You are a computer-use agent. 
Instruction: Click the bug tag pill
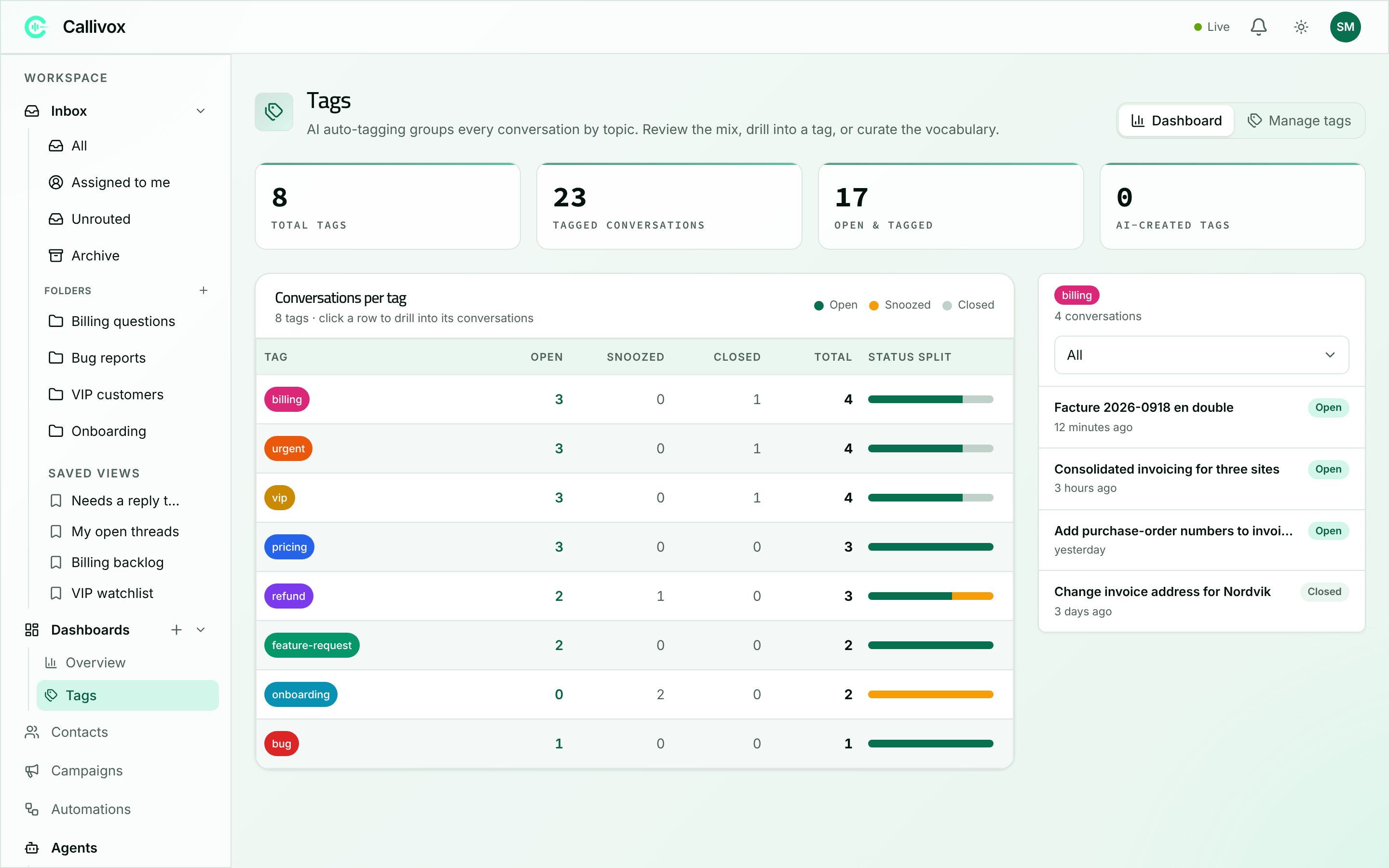pos(281,744)
